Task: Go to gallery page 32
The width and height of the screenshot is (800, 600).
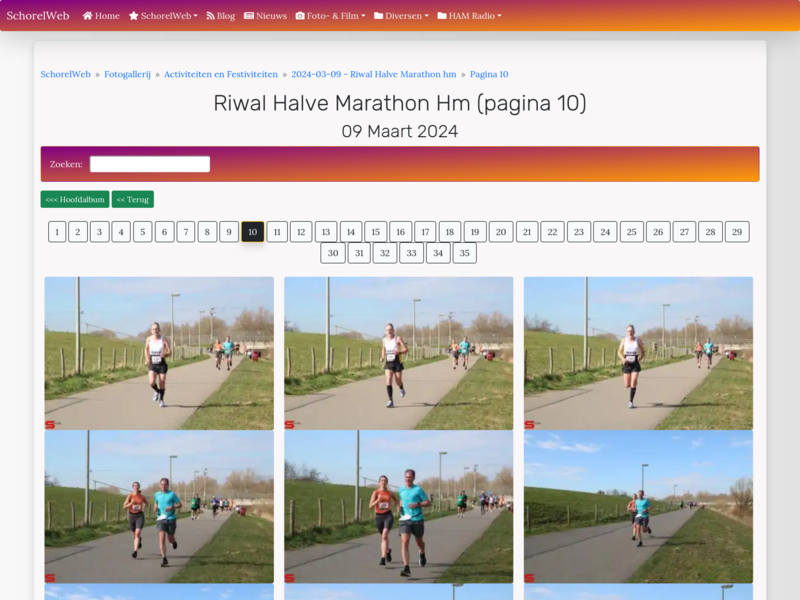Action: click(x=385, y=253)
